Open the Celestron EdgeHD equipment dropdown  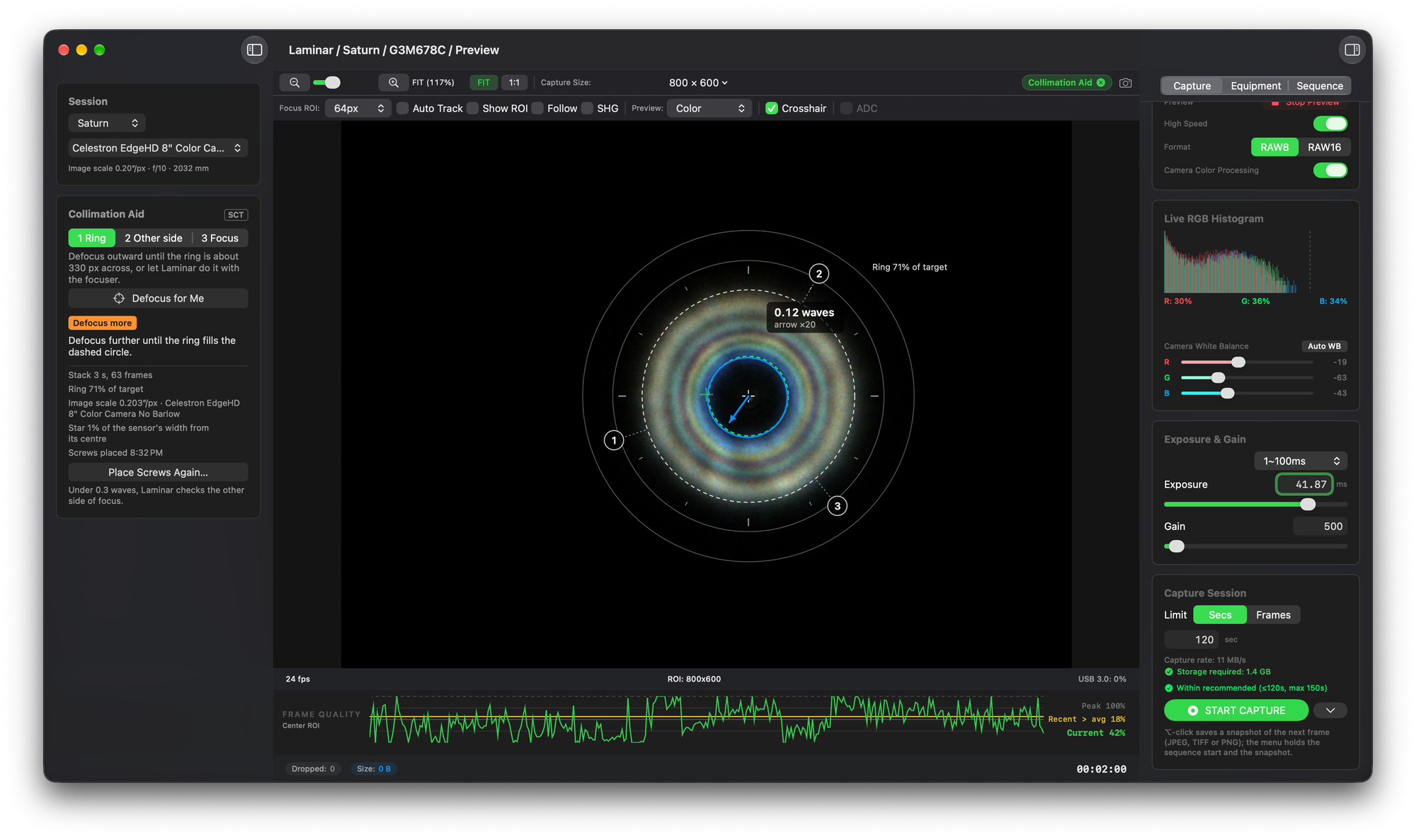(158, 148)
